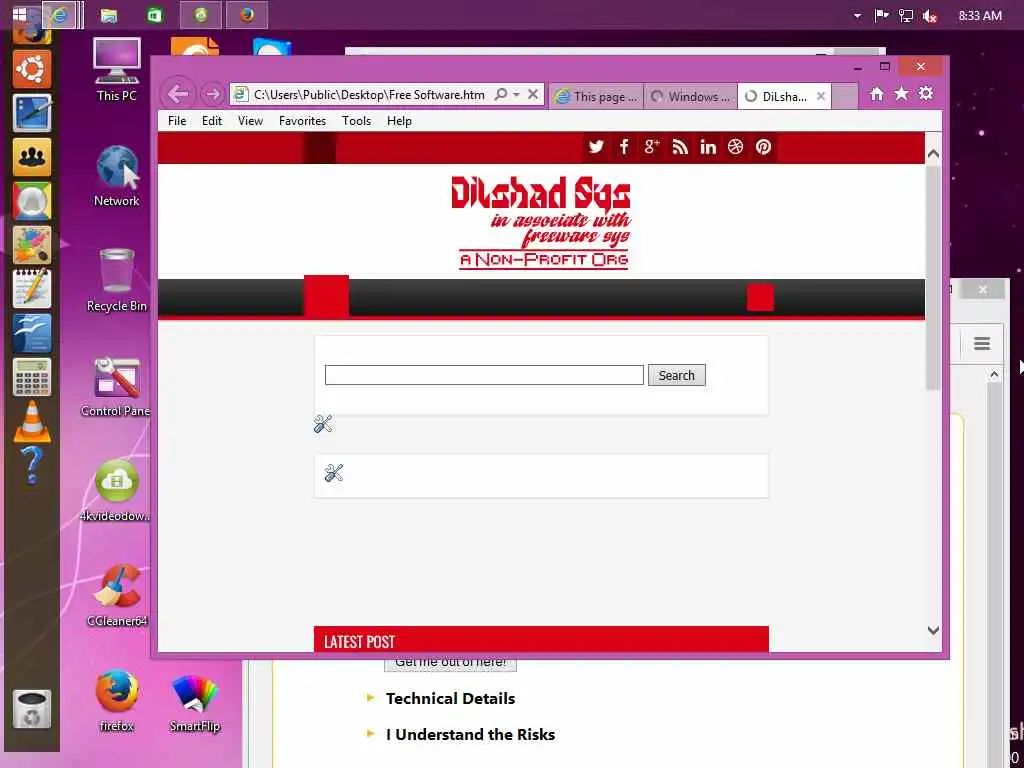Select the SmartFlip desktop icon
1024x768 pixels.
tap(195, 703)
